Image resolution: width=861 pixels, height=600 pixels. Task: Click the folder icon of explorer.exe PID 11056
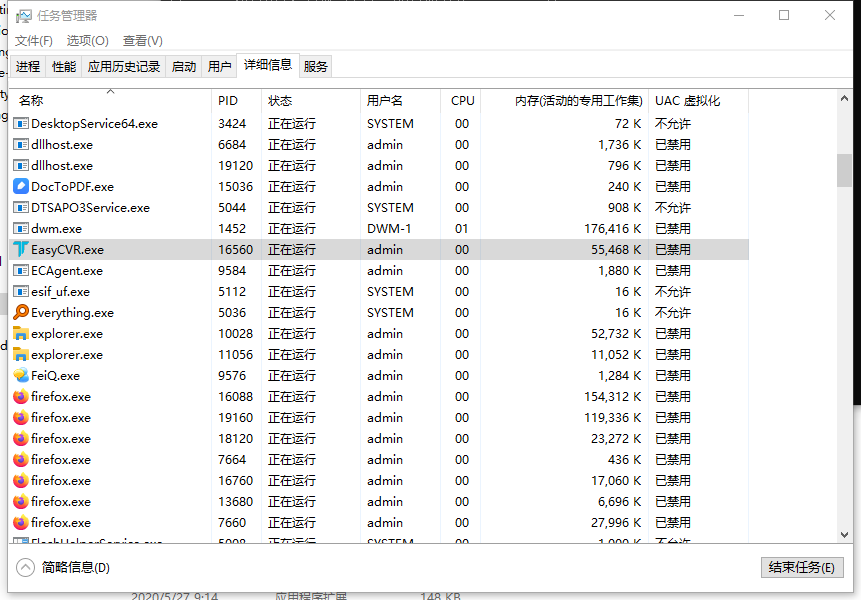21,354
